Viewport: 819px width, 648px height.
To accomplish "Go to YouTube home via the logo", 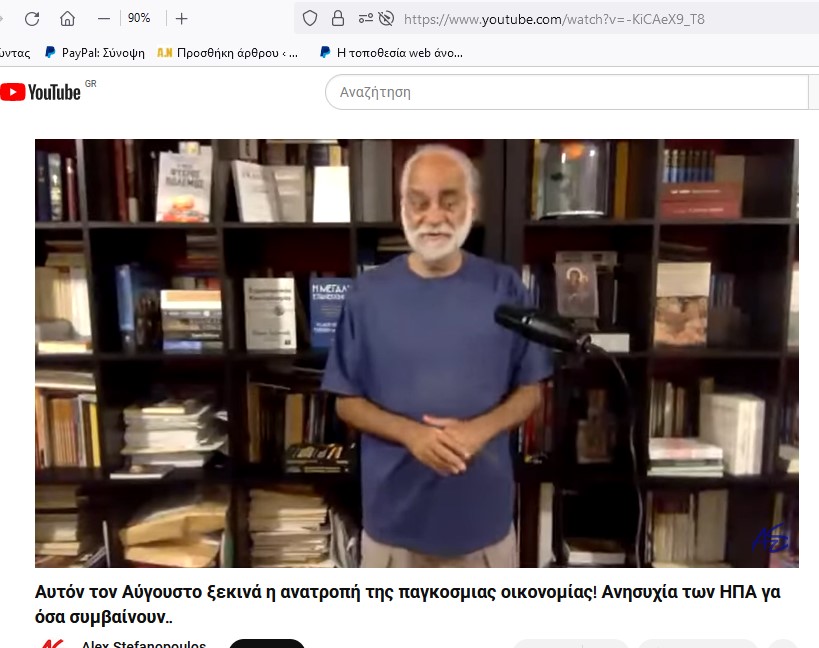I will click(41, 92).
